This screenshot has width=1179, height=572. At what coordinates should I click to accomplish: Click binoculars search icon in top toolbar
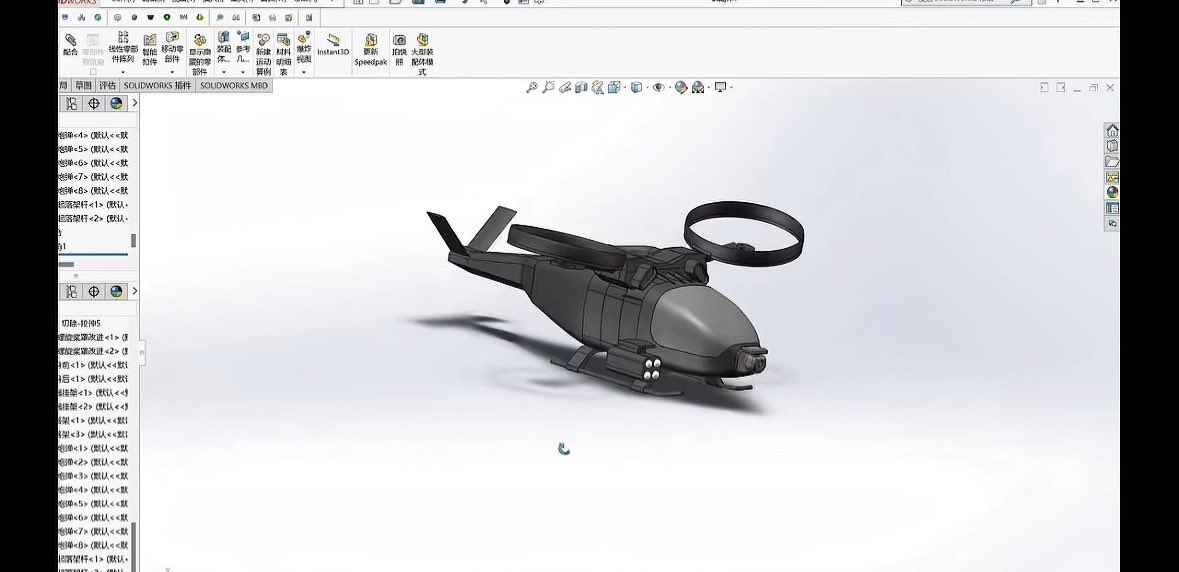point(236,17)
